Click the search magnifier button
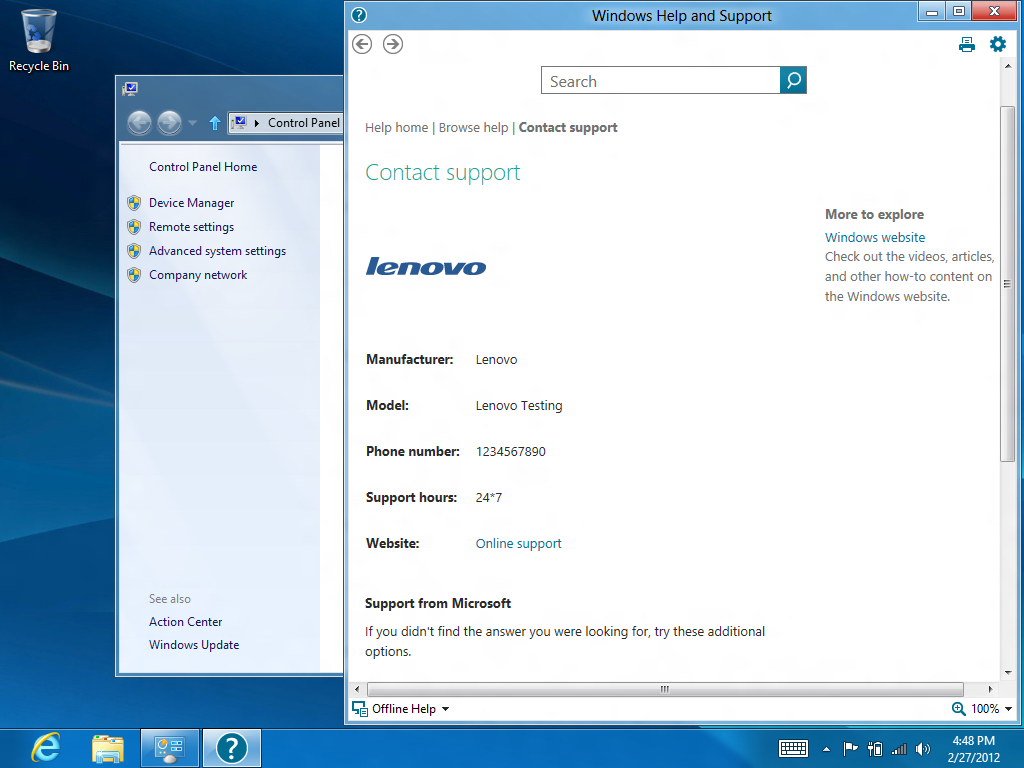This screenshot has height=768, width=1024. click(793, 81)
